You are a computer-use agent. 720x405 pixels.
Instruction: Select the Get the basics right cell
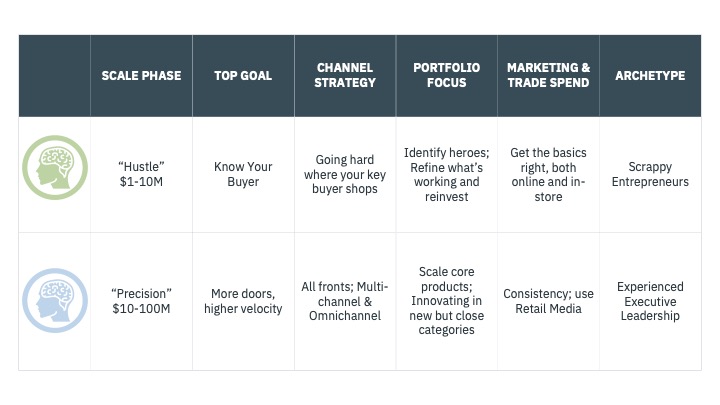coord(548,174)
